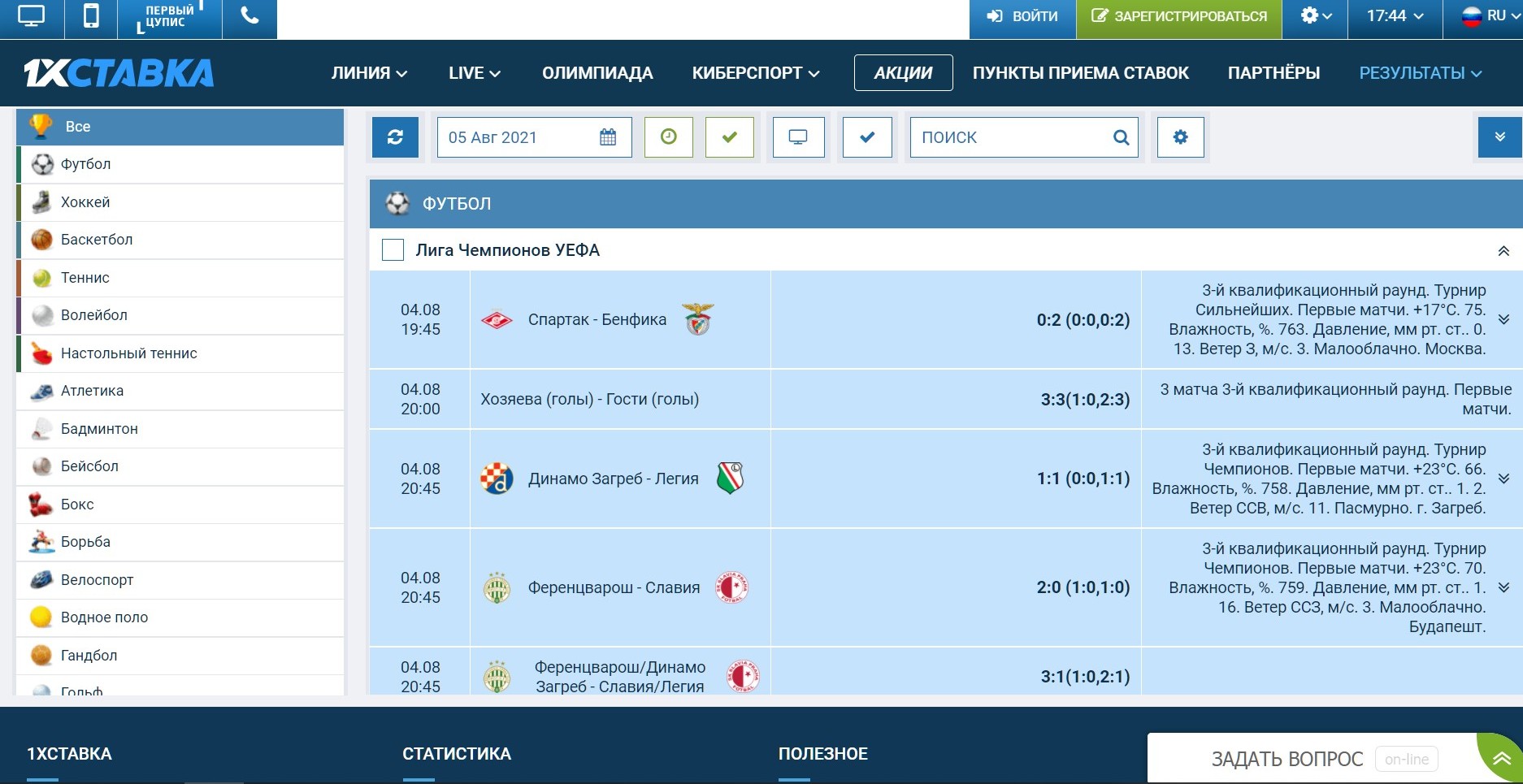Viewport: 1523px width, 784px height.
Task: Click the ФУТБОЛ section header
Action: coord(946,204)
